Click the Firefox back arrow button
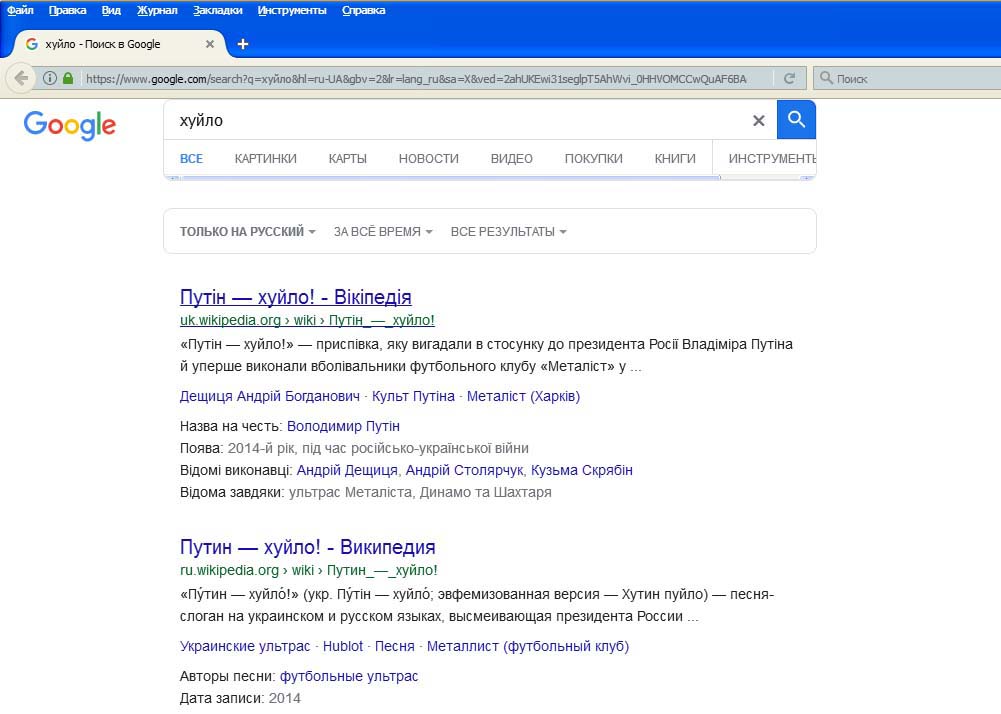The image size is (1001, 714). [21, 78]
